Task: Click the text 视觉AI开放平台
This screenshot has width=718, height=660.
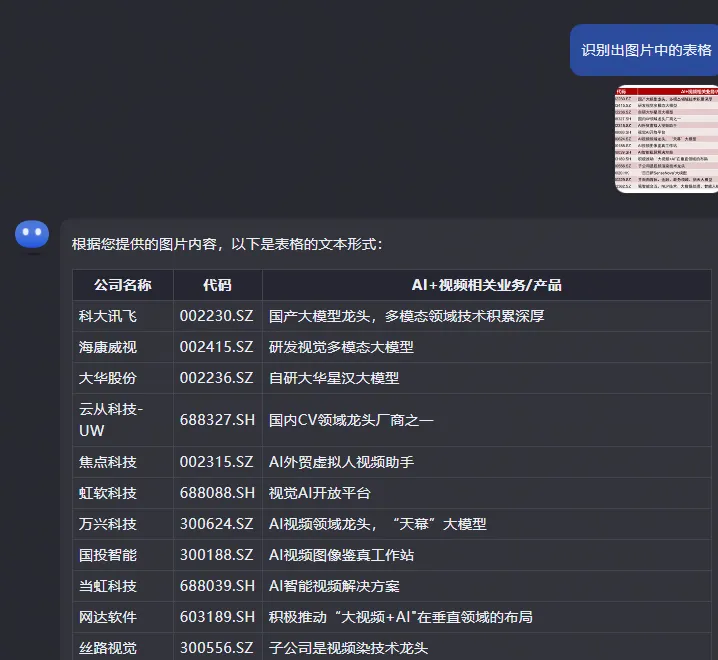Action: click(x=320, y=493)
